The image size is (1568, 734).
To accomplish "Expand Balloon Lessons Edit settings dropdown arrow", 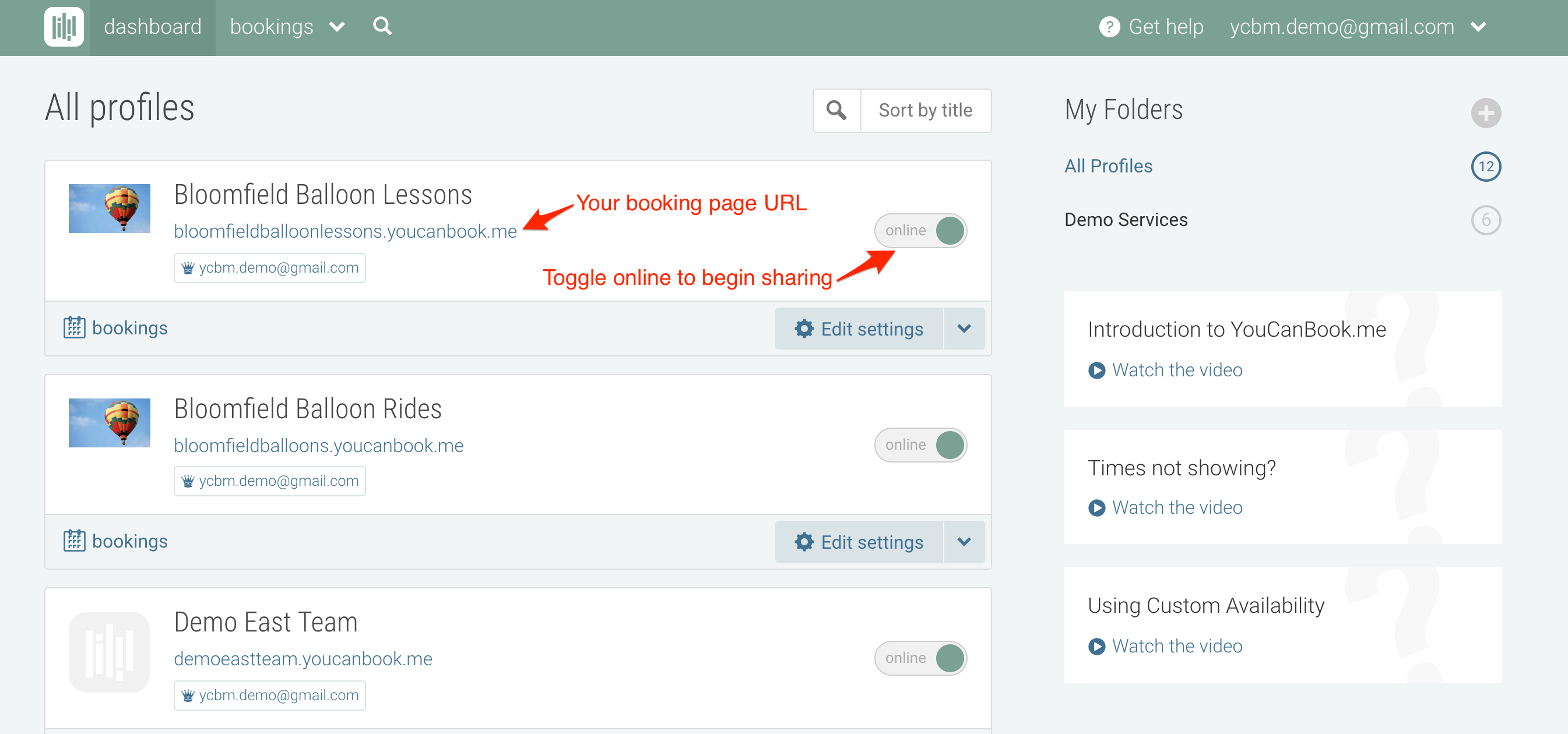I will pyautogui.click(x=964, y=329).
